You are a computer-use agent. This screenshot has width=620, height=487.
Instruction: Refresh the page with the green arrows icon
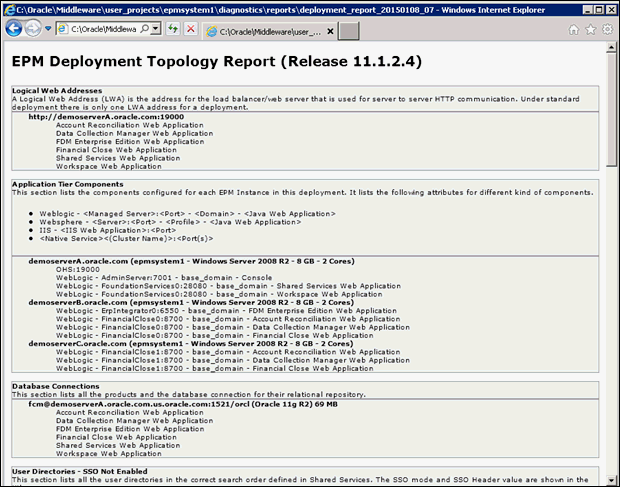[173, 28]
